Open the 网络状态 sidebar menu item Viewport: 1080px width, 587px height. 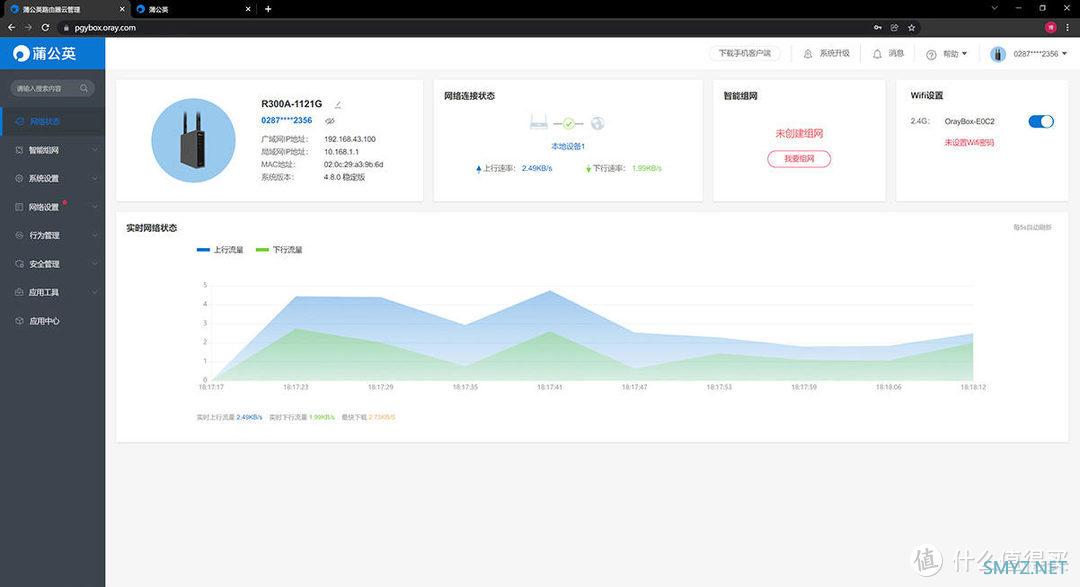point(52,121)
